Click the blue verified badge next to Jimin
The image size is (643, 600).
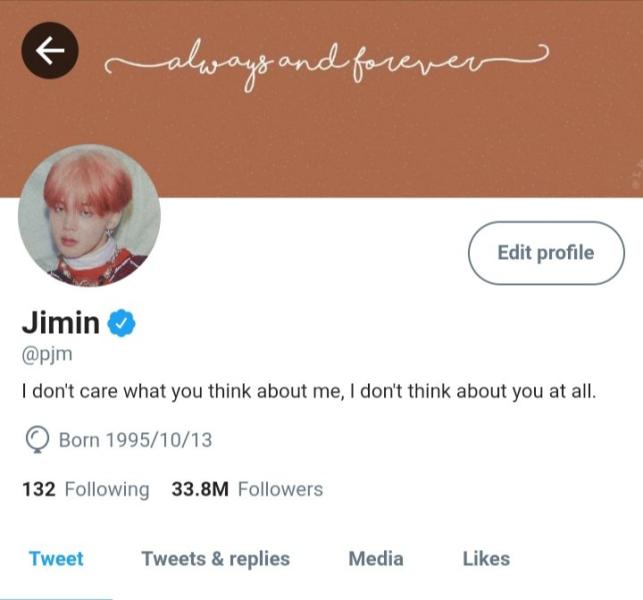coord(121,323)
